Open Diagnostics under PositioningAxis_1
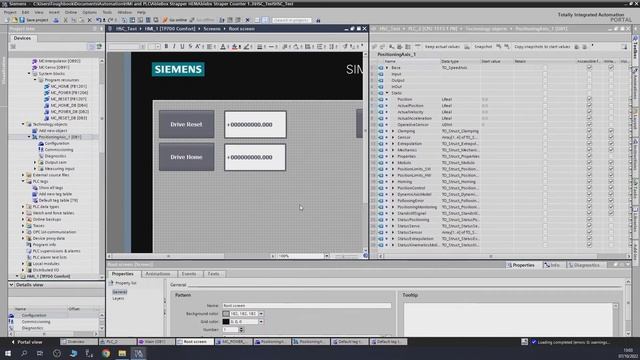This screenshot has width=640, height=360. [x=55, y=156]
